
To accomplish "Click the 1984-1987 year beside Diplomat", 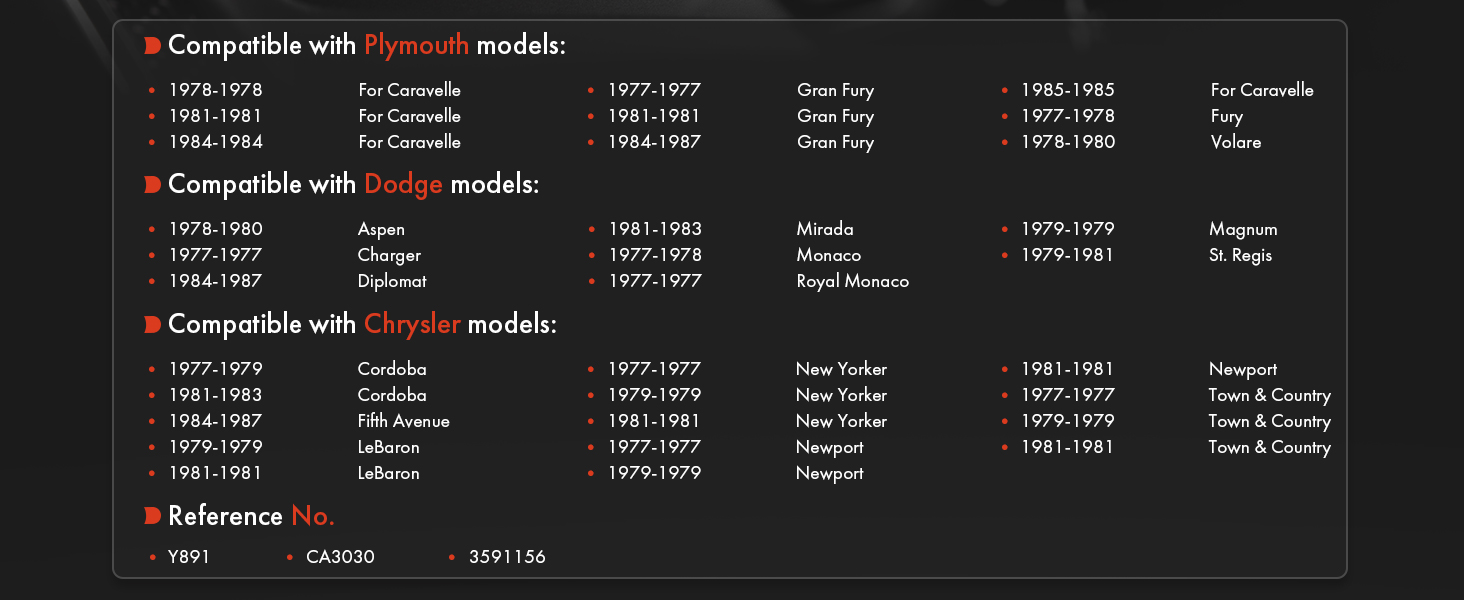I will (x=215, y=281).
